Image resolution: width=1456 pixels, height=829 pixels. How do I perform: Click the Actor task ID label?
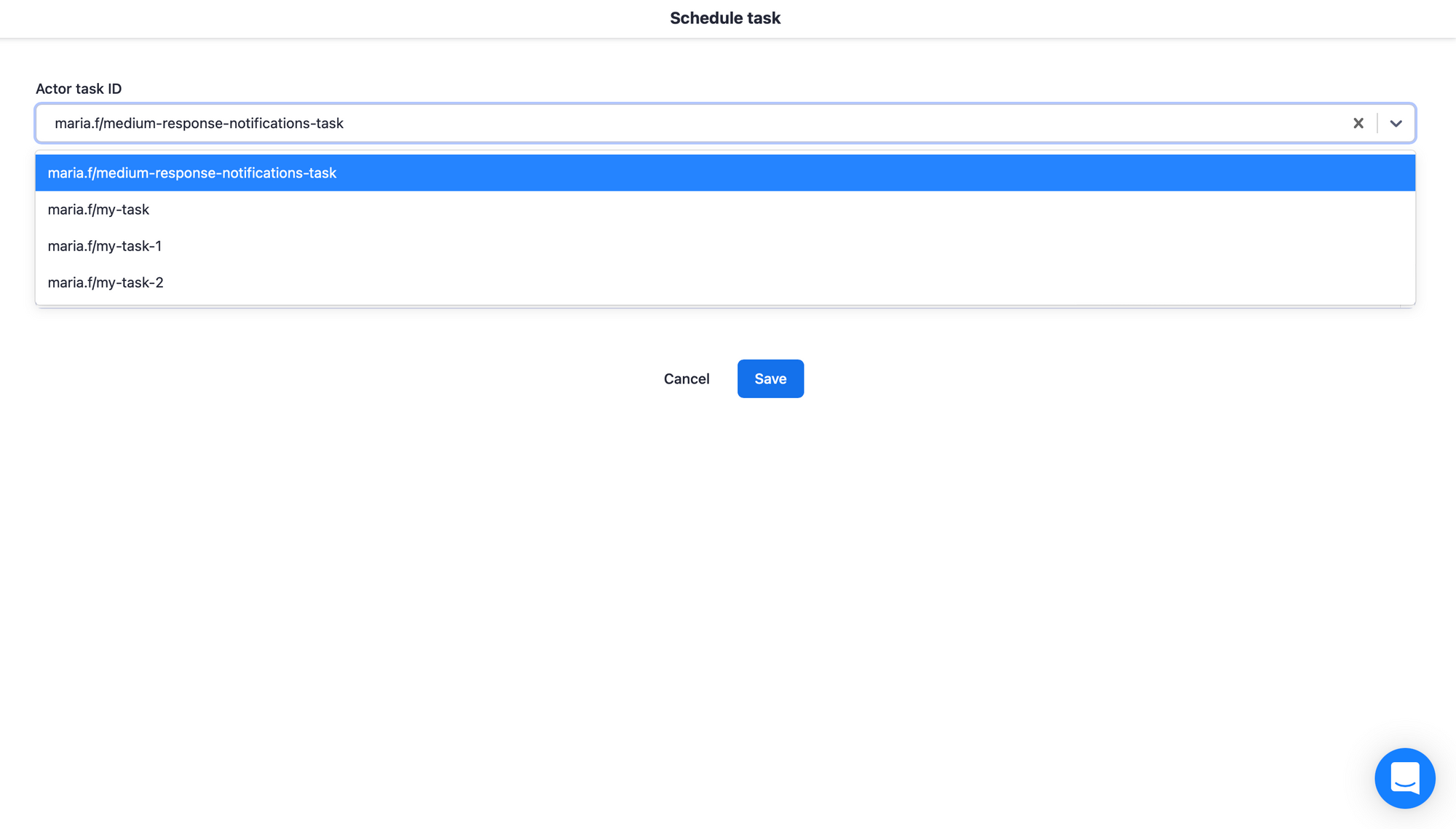click(x=79, y=89)
